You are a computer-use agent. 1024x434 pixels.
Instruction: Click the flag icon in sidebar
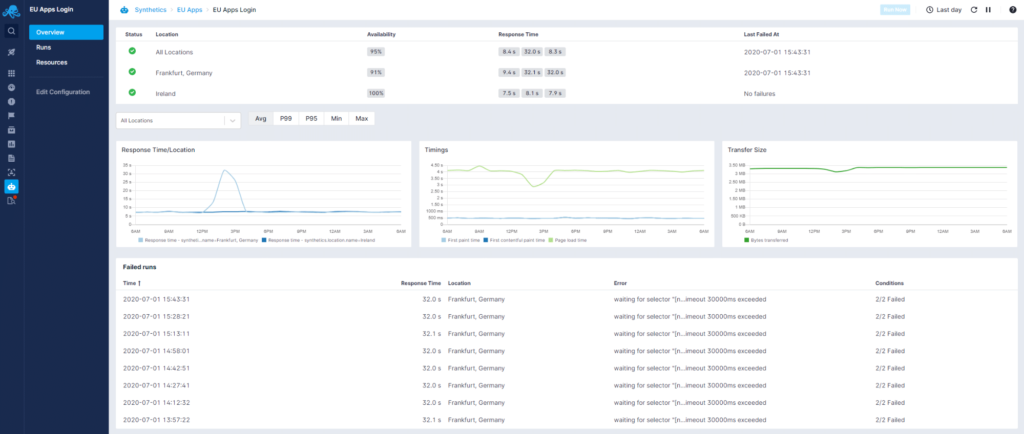pos(11,115)
